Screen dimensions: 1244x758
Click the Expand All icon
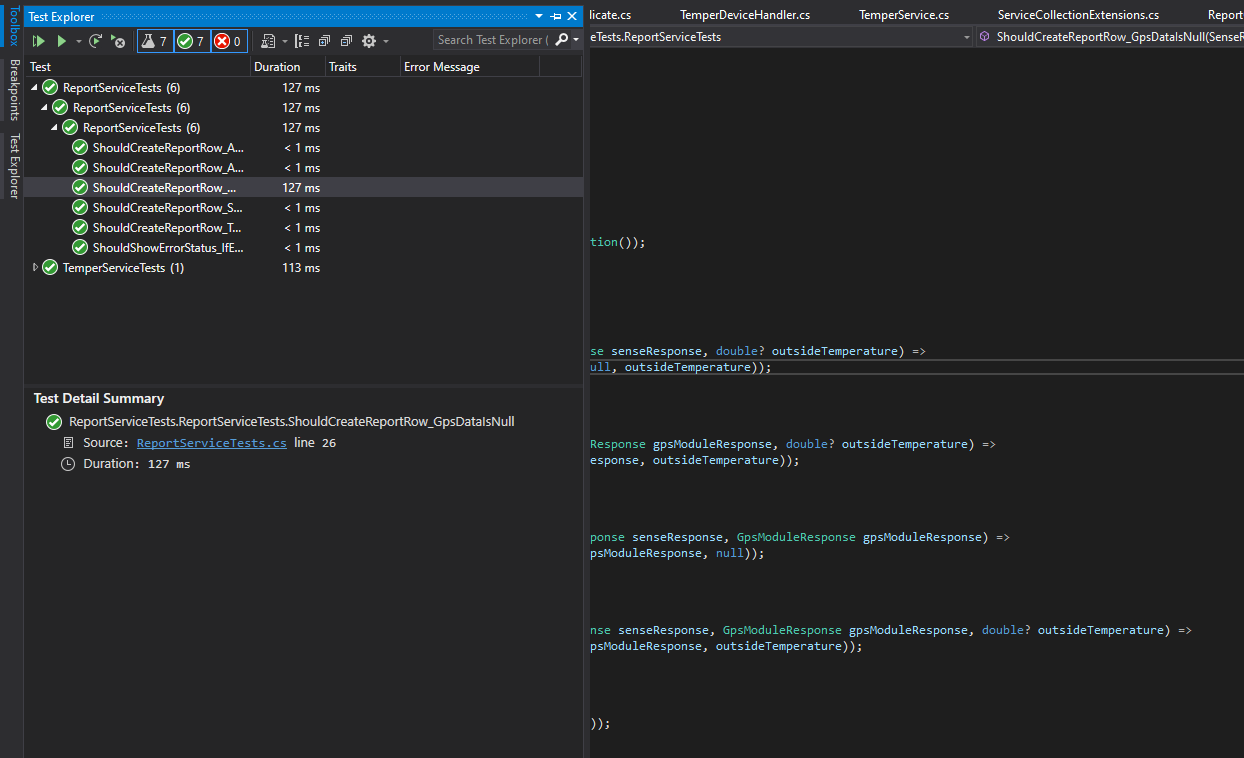tap(324, 41)
